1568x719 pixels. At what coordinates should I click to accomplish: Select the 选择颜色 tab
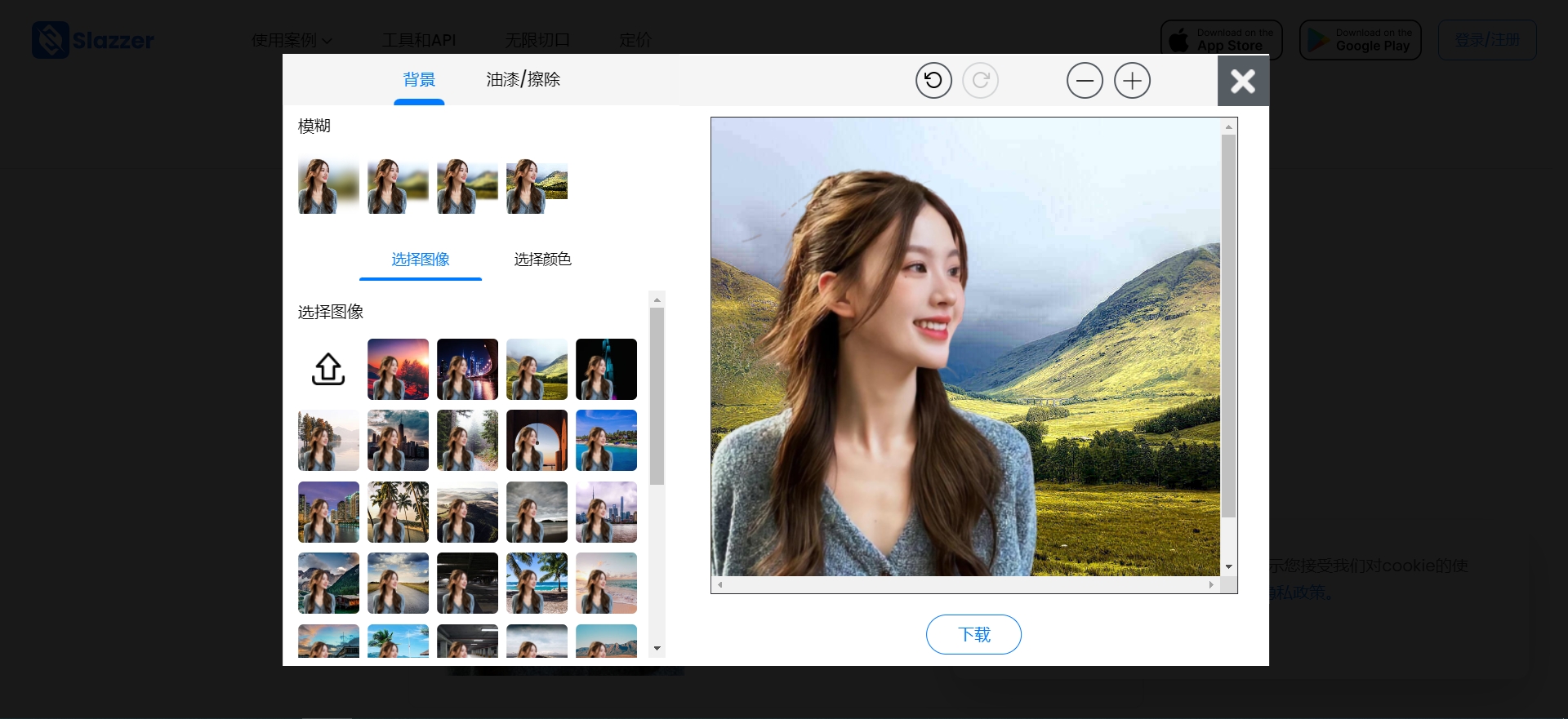[x=542, y=260]
